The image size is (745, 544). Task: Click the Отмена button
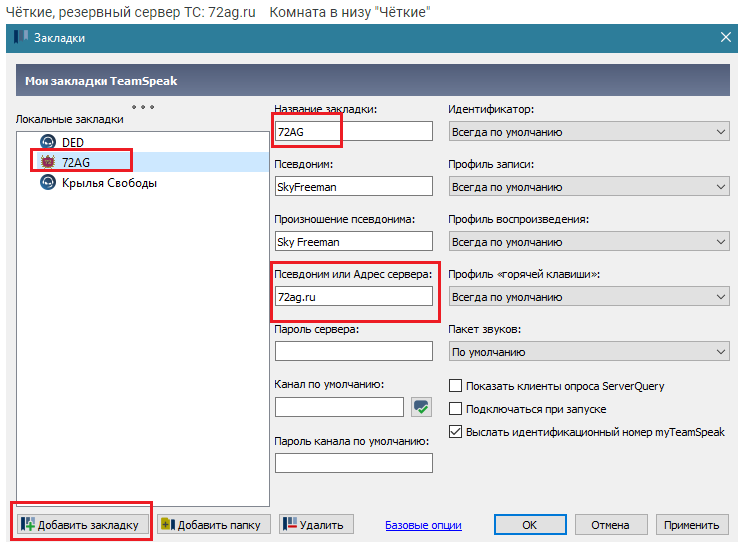pyautogui.click(x=611, y=525)
